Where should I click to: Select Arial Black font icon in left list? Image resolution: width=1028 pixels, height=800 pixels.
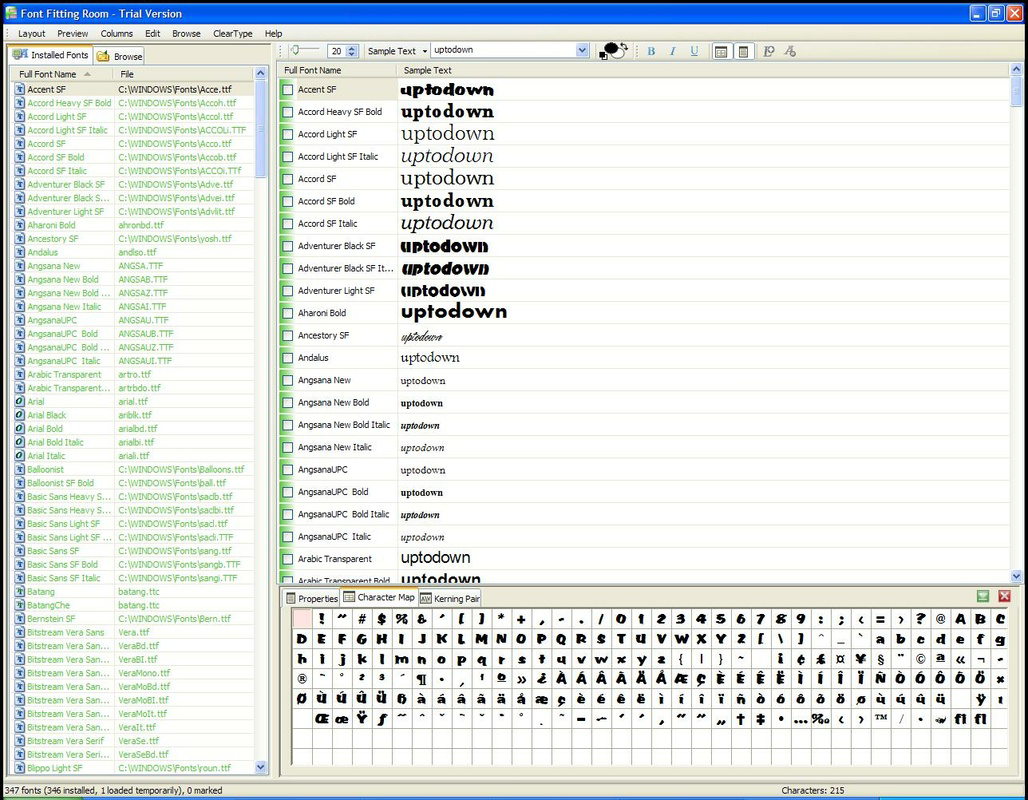[20, 415]
